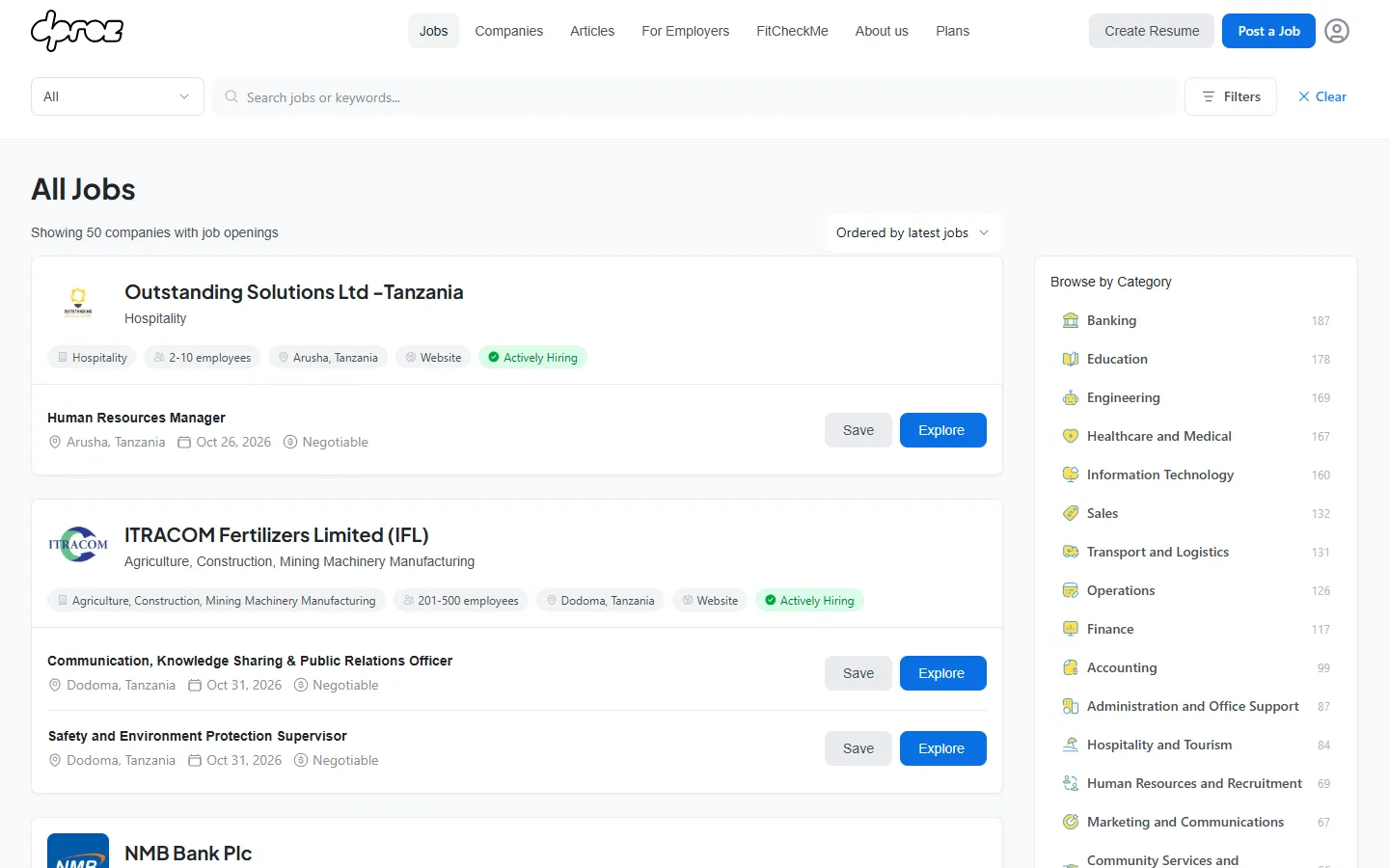This screenshot has width=1389, height=868.
Task: Click the Outstanding Solutions Ltd company logo
Action: pos(78,303)
